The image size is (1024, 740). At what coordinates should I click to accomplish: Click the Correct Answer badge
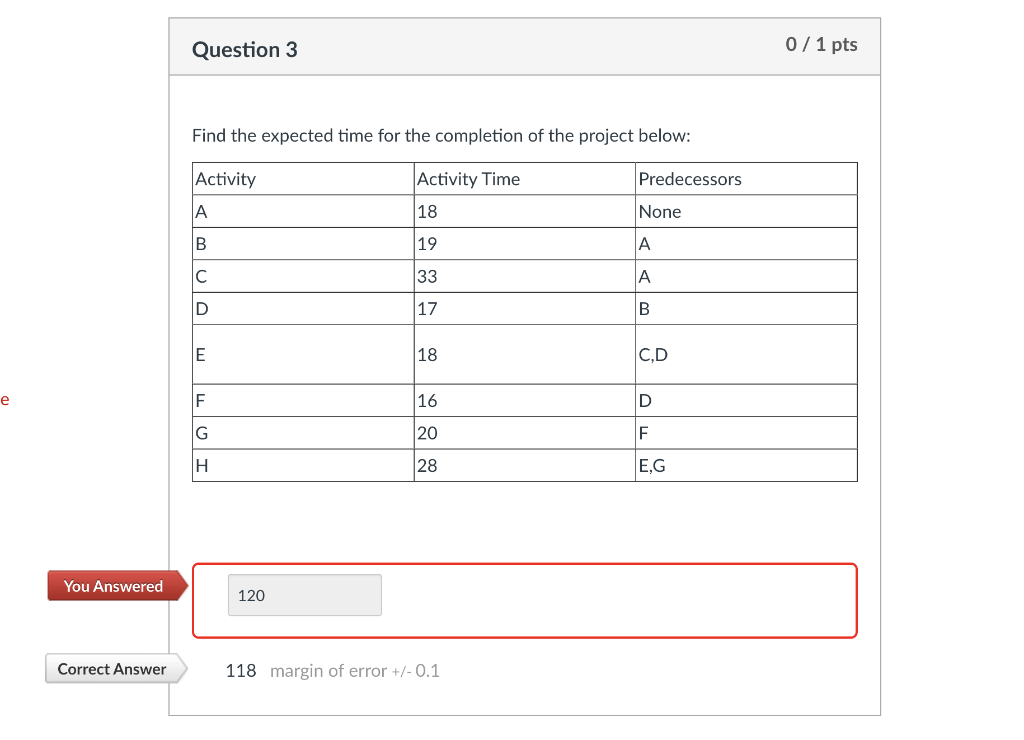point(113,668)
